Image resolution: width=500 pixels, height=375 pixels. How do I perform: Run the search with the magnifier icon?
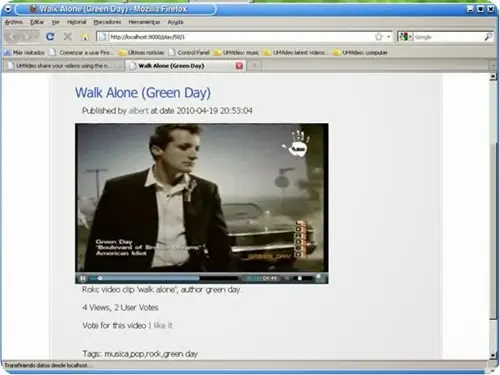(488, 37)
